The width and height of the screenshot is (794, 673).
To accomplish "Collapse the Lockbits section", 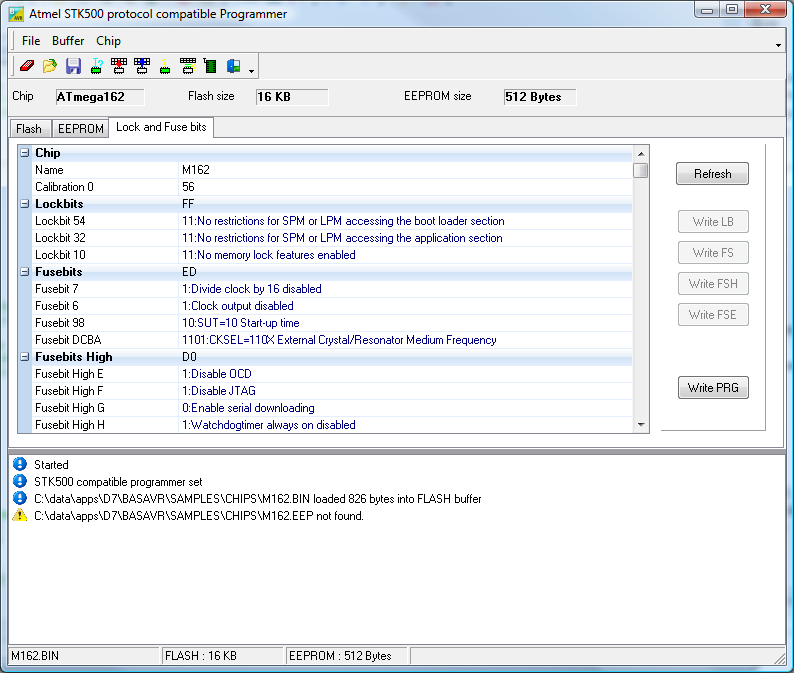I will (x=24, y=204).
